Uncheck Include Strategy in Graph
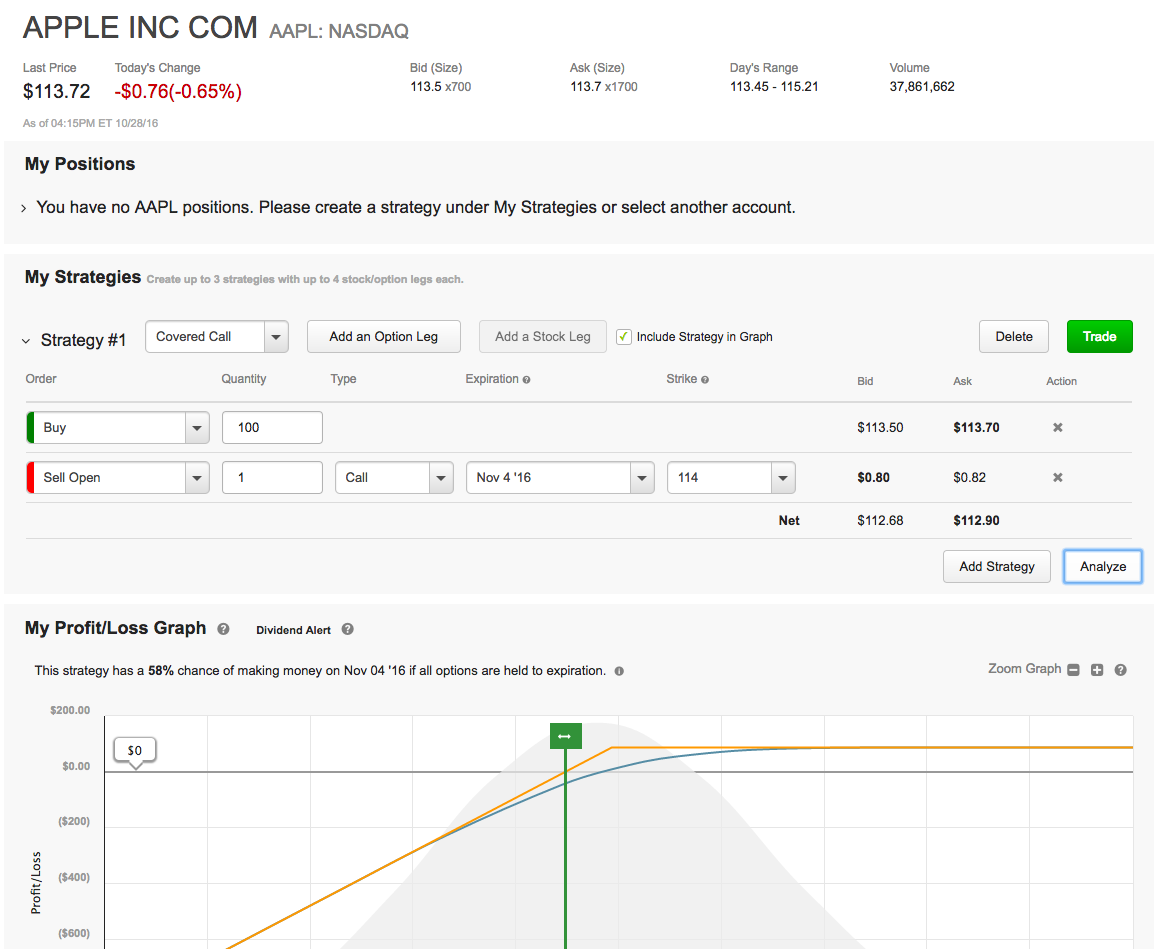This screenshot has width=1162, height=949. coord(624,337)
